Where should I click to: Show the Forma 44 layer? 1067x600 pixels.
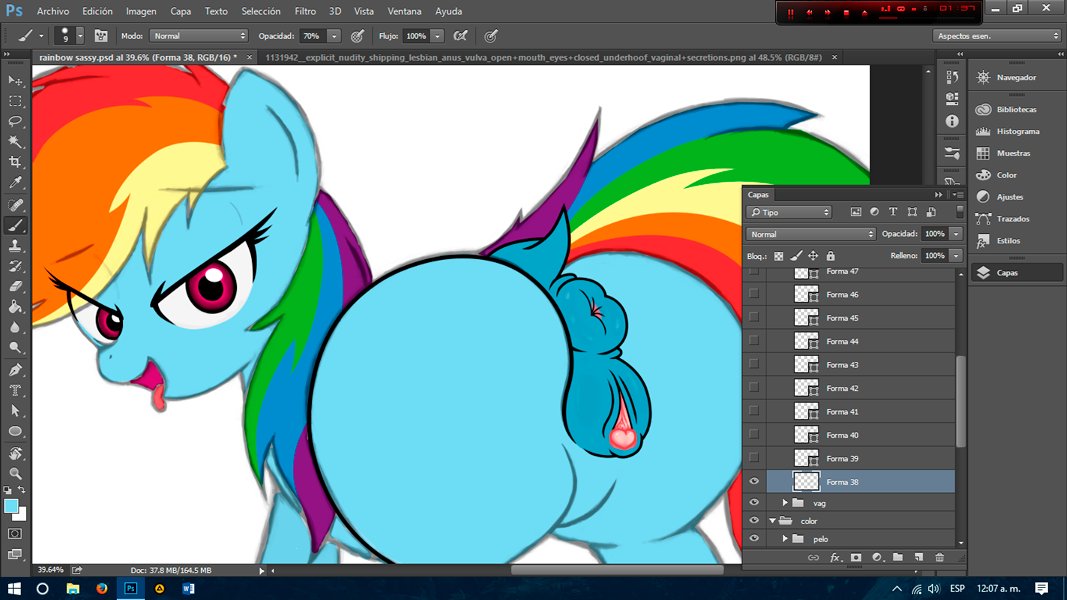(x=754, y=341)
